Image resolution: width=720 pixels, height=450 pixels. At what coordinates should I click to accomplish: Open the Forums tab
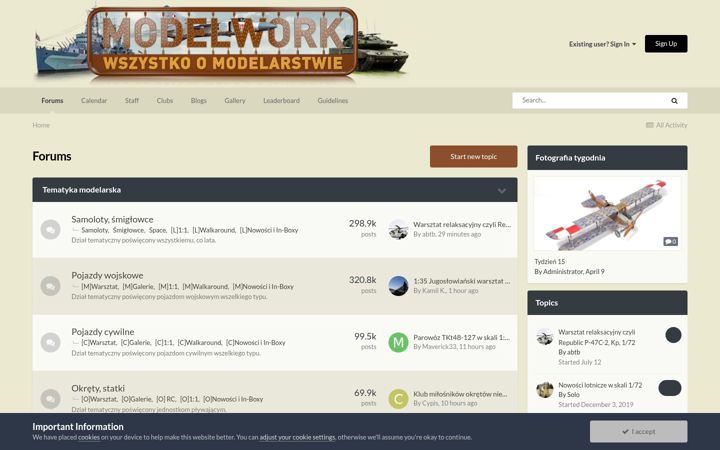(52, 101)
